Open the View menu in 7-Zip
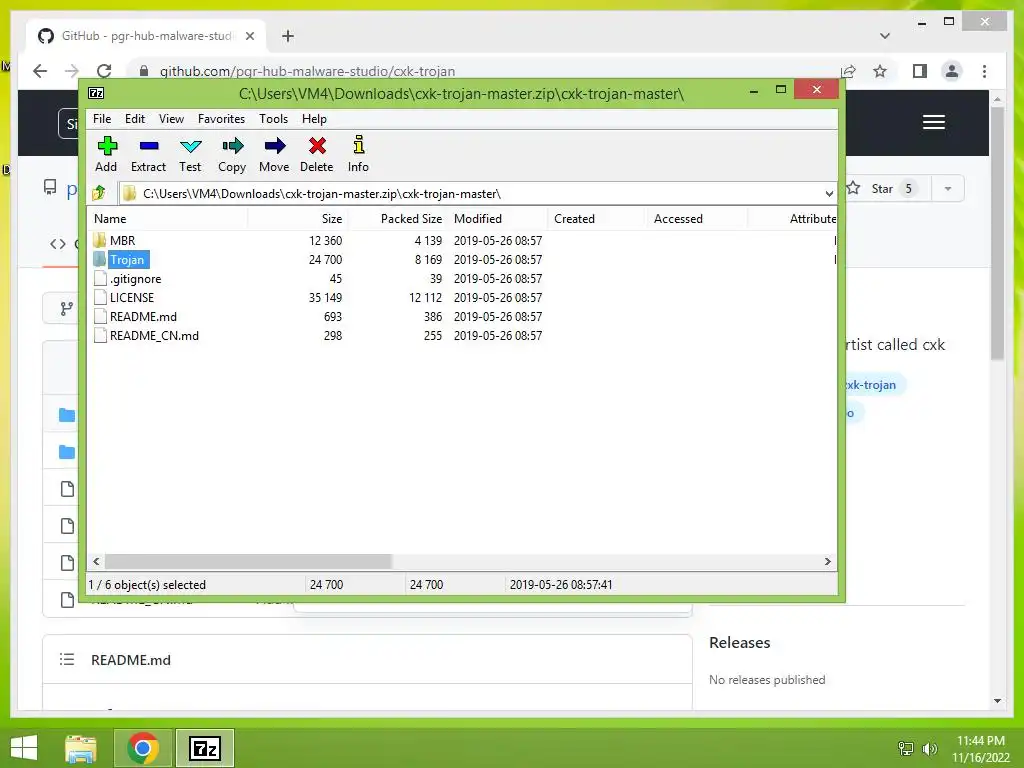1024x768 pixels. click(x=171, y=119)
